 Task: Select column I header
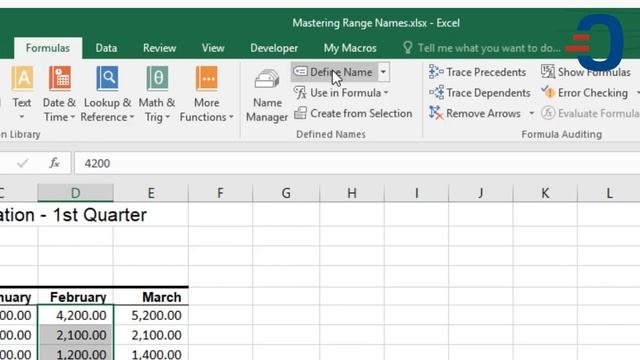click(x=416, y=193)
